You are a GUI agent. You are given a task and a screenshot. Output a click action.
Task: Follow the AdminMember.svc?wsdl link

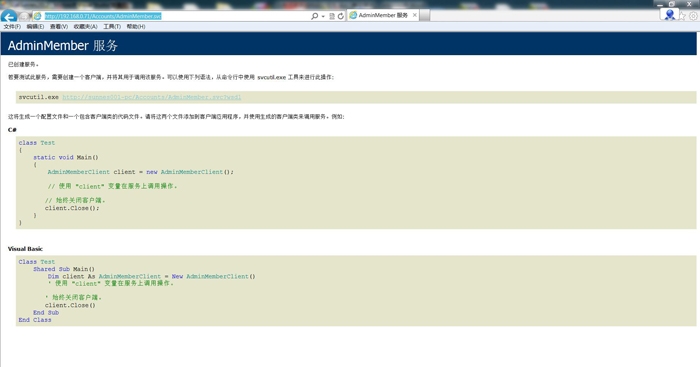click(x=152, y=97)
